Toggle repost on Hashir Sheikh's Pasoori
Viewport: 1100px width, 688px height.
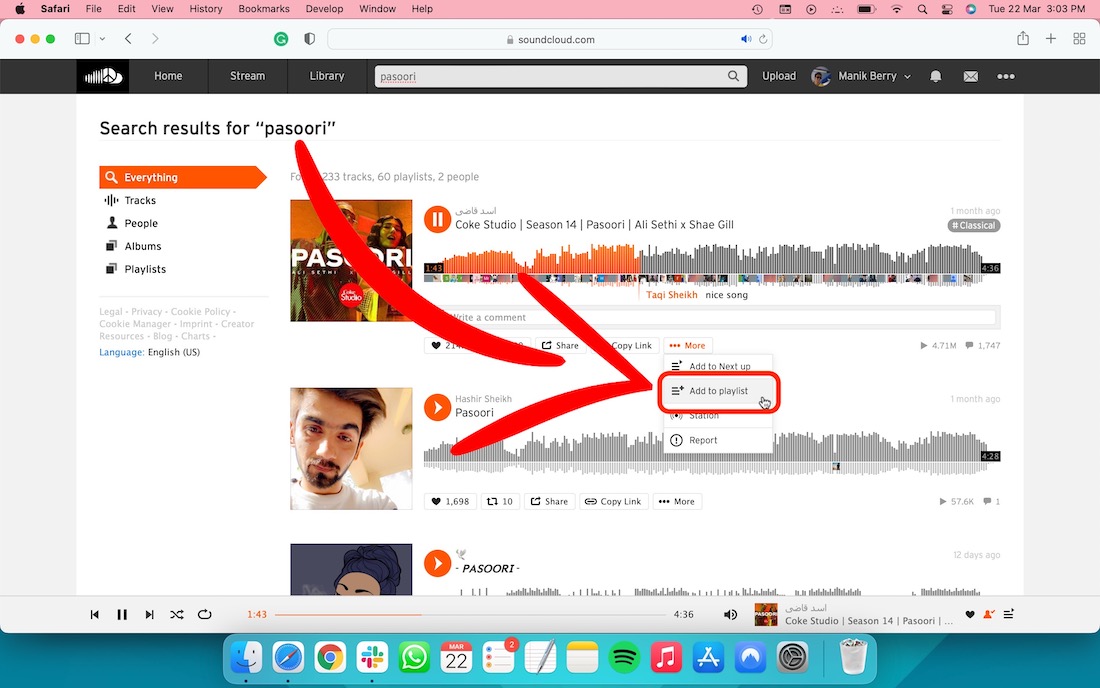[500, 501]
